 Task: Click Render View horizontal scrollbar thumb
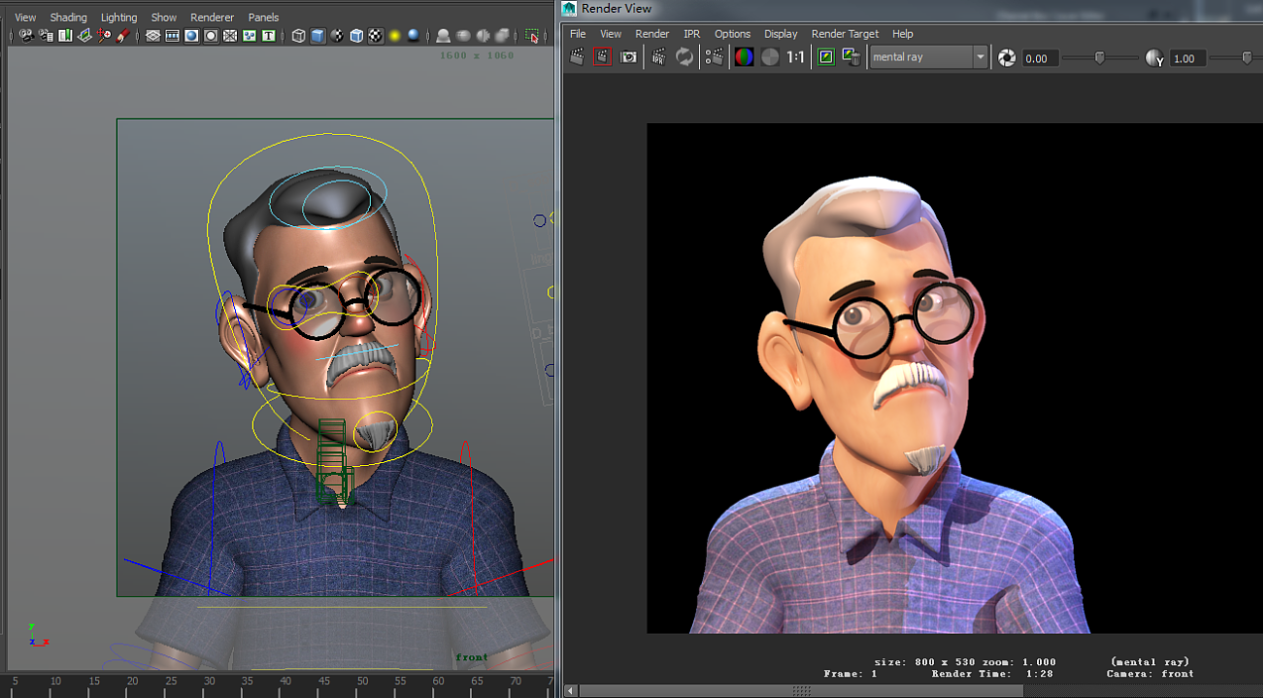click(x=802, y=690)
